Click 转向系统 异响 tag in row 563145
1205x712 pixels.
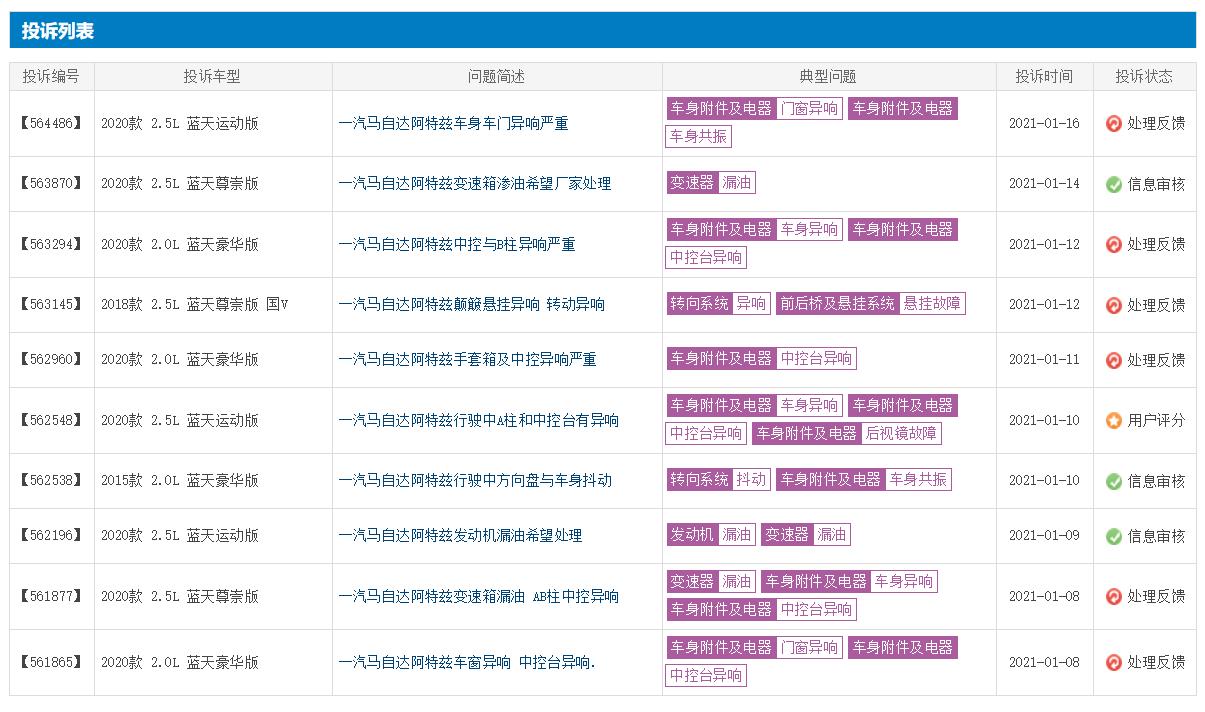[x=718, y=304]
